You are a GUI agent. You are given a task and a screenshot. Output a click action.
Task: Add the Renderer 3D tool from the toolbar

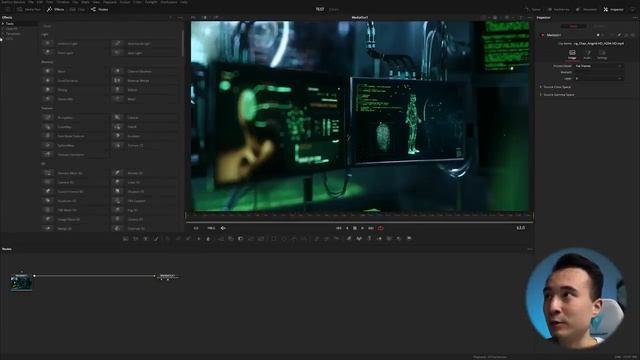pos(409,238)
